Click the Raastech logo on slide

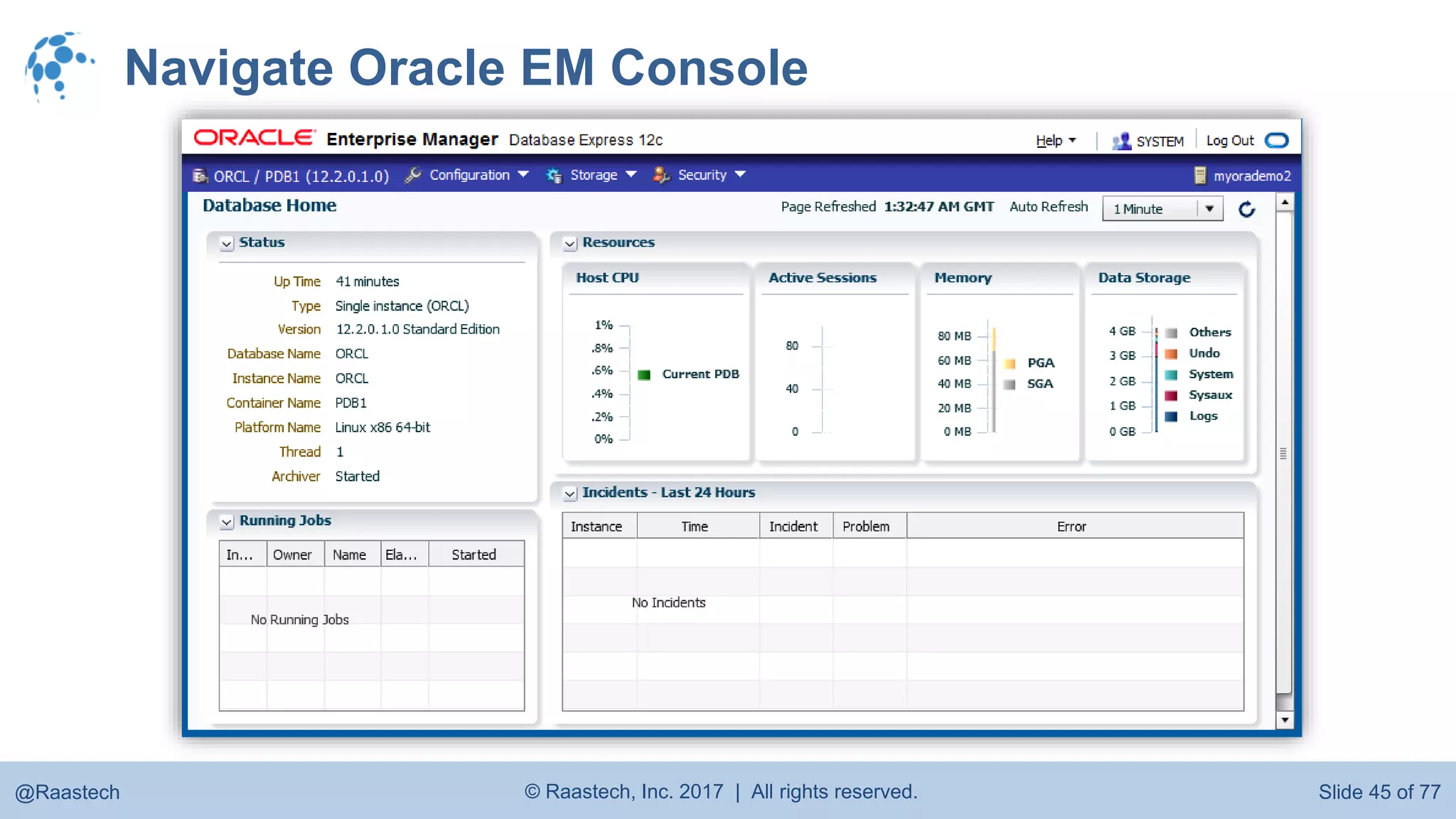click(x=60, y=66)
